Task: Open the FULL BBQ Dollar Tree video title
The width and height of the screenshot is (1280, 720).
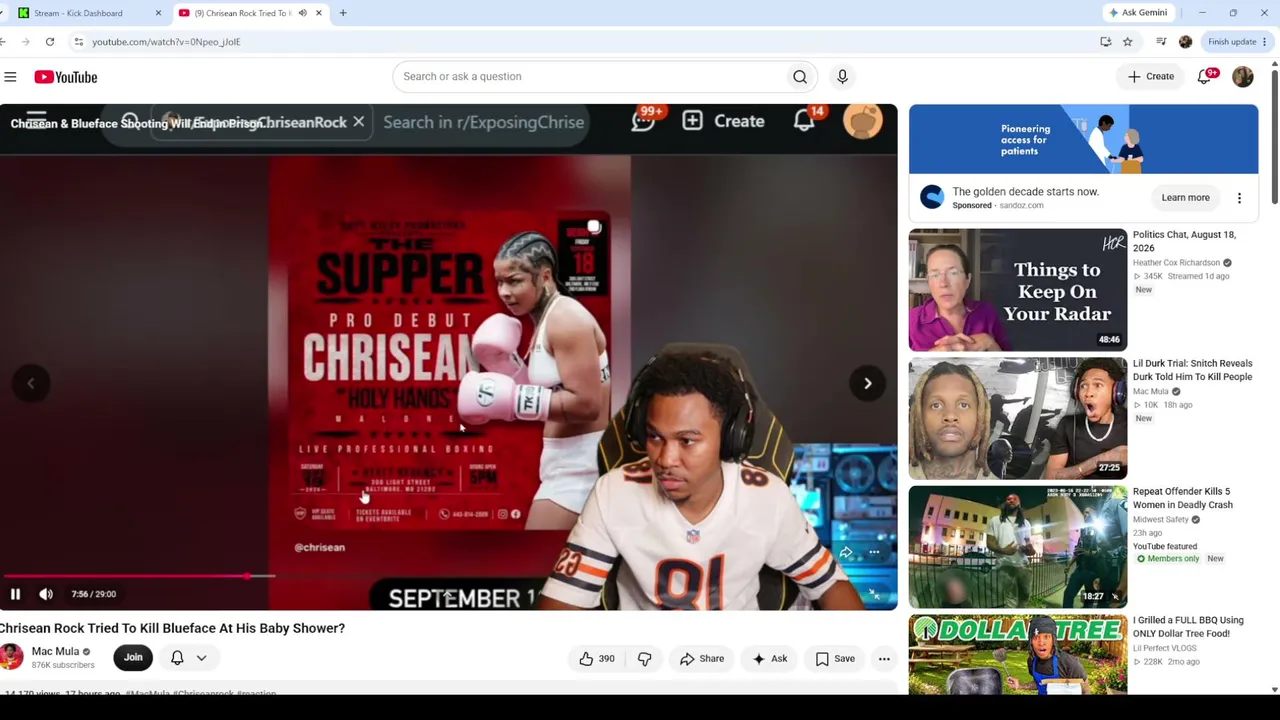Action: 1188,627
